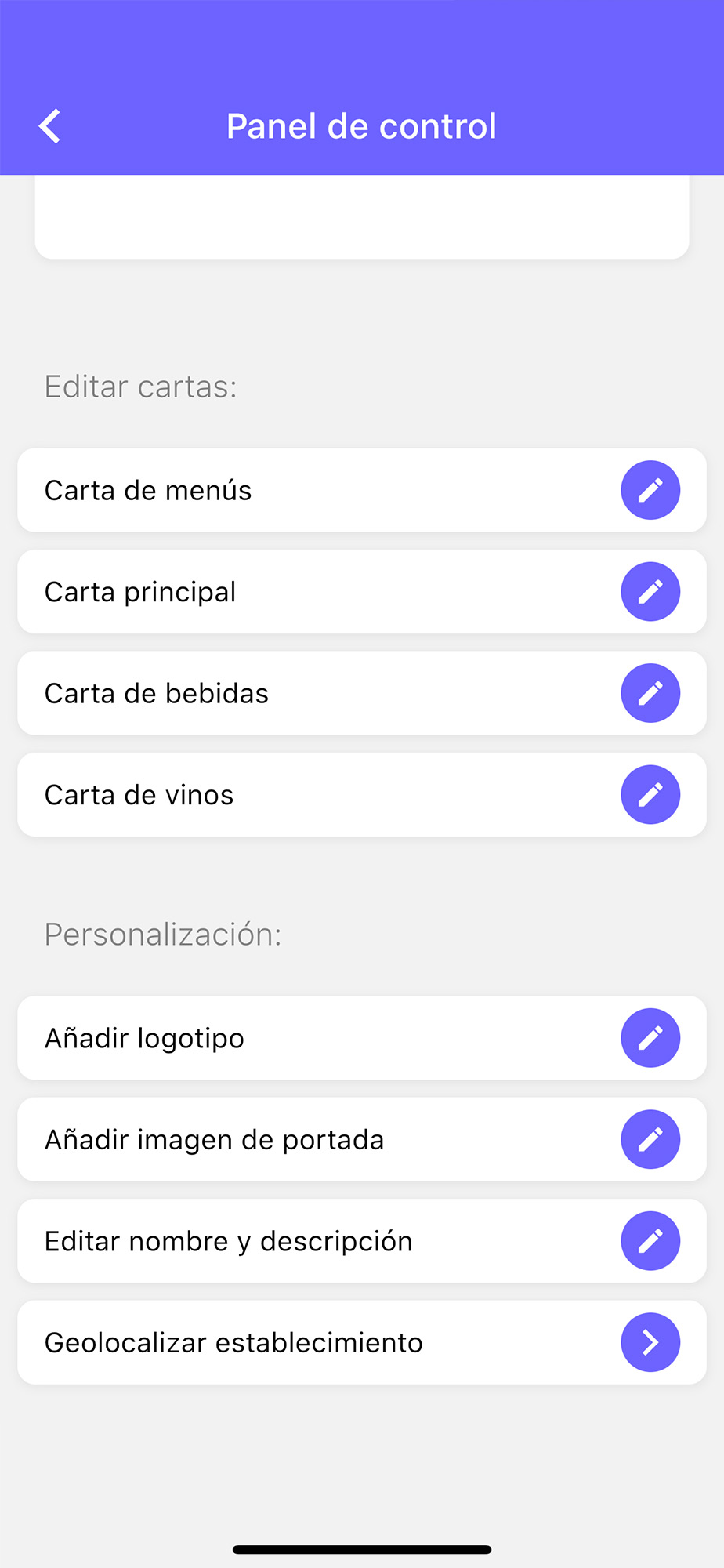
Task: Choose the "Carta de vinos" text label
Action: 139,795
